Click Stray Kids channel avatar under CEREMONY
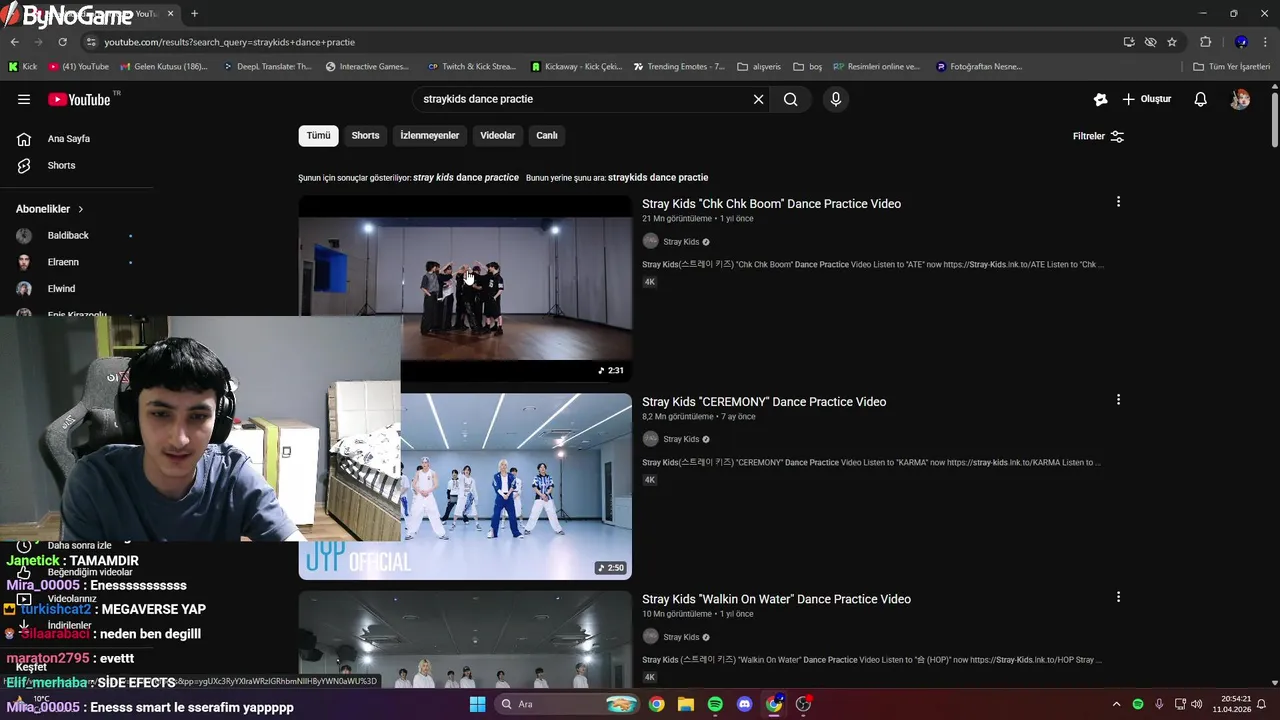The image size is (1280, 720). tap(650, 439)
